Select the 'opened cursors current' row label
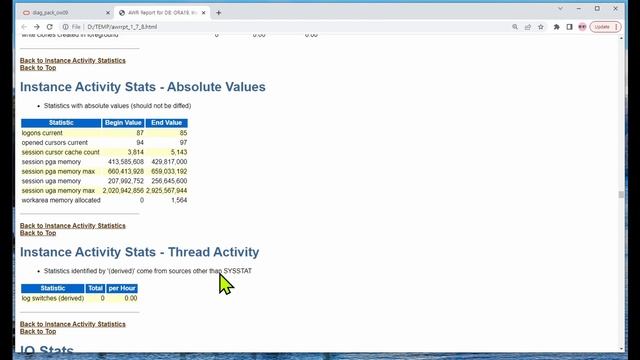The image size is (640, 360). point(55,142)
